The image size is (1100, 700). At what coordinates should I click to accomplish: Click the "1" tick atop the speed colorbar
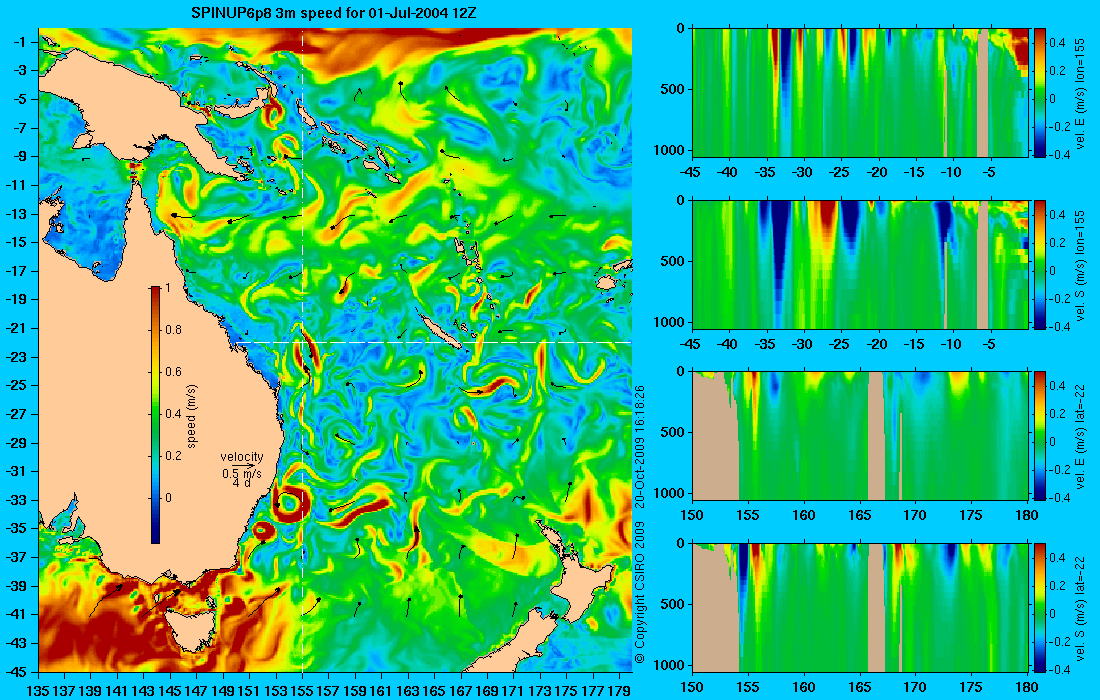168,288
